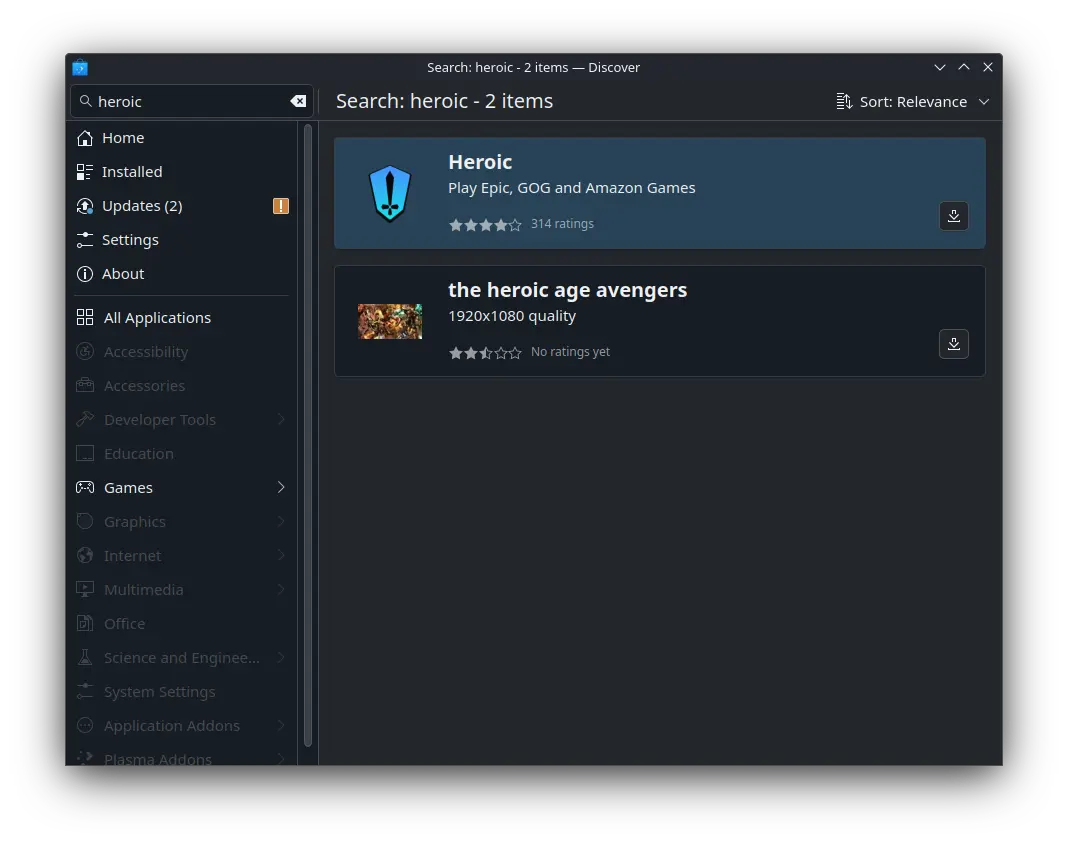Click the Multimedia monitor icon
Screen dimensions: 1068x843
coord(85,590)
